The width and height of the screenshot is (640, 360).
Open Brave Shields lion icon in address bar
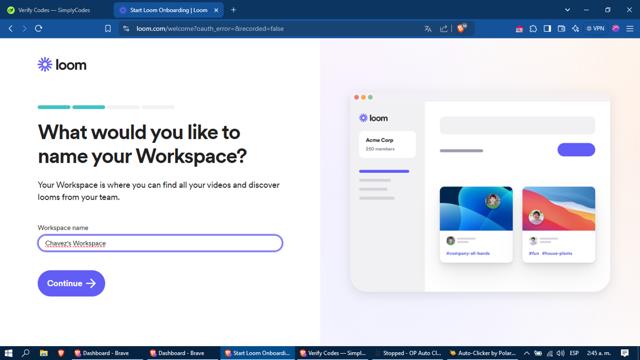(x=461, y=28)
